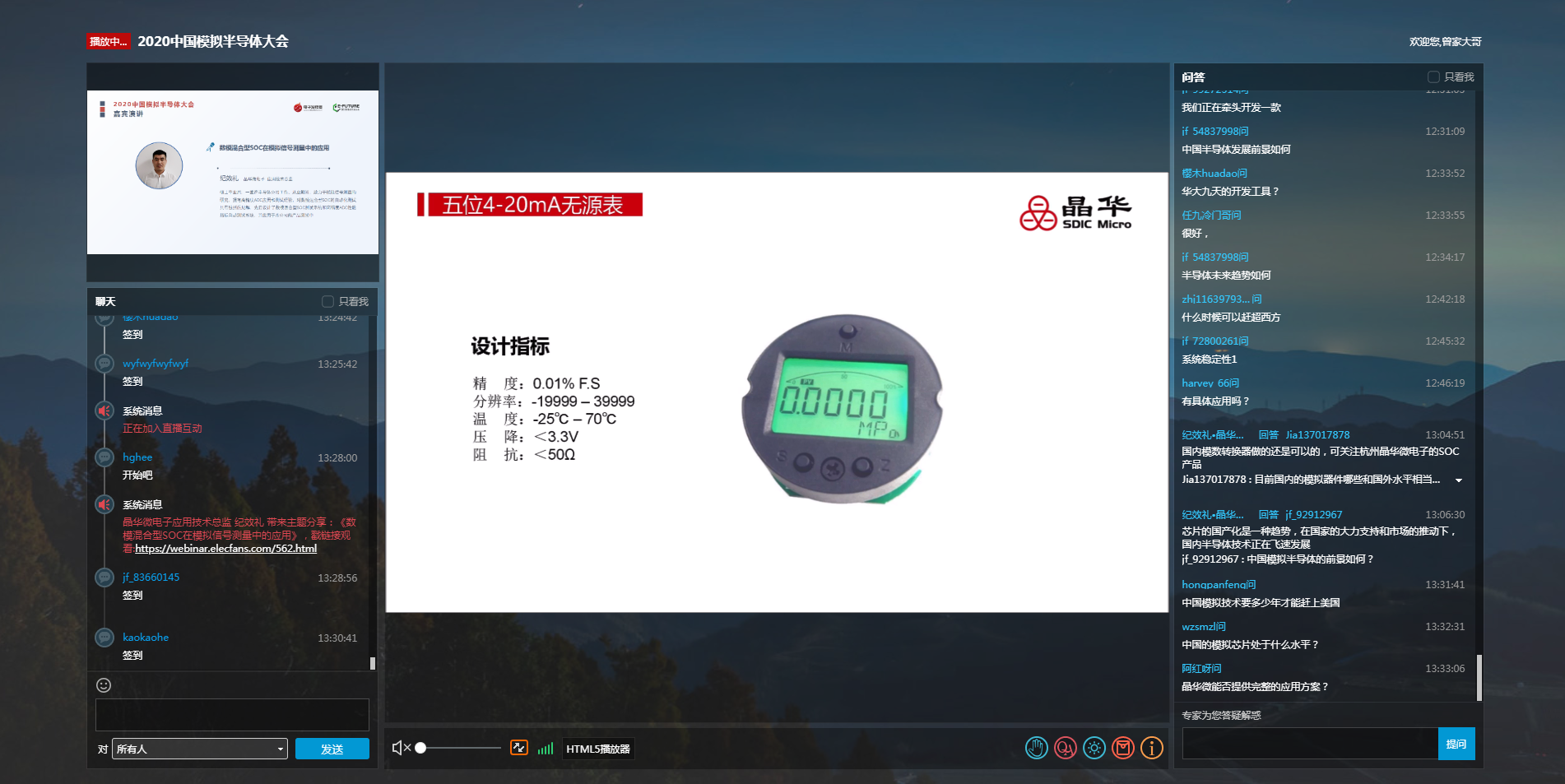Click asker 樱木huadao问 in Q&A
The image size is (1565, 784).
point(1214,174)
